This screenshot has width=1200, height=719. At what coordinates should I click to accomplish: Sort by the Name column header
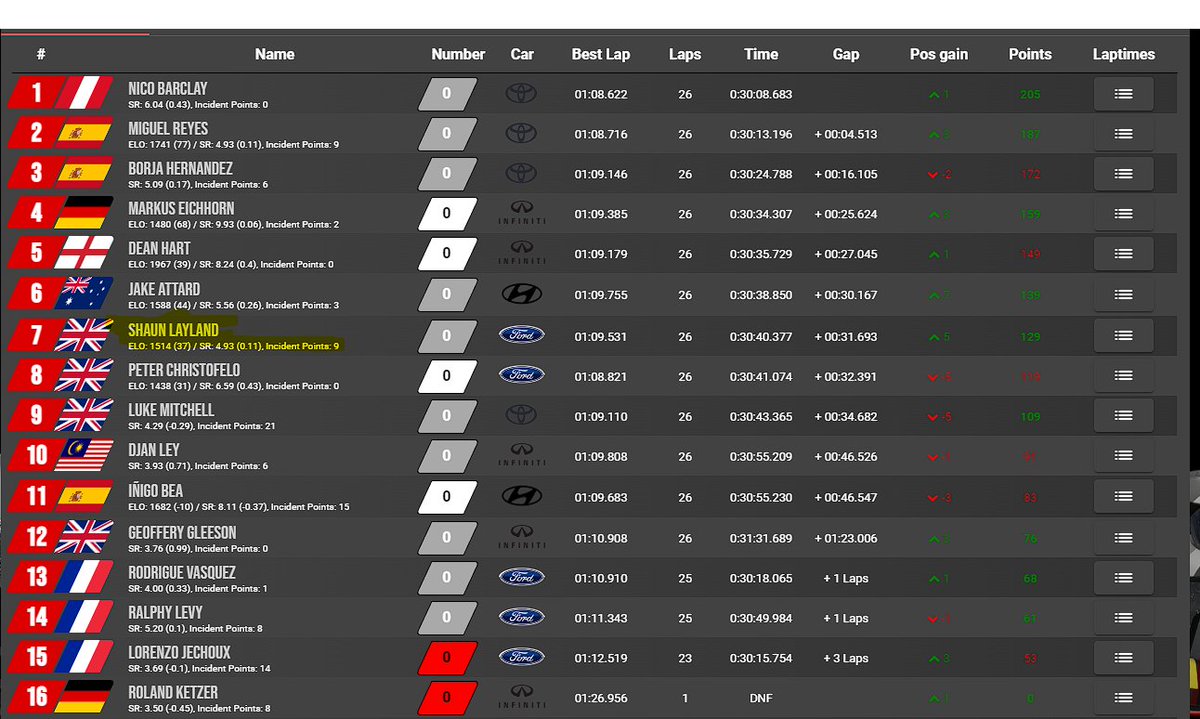click(274, 54)
